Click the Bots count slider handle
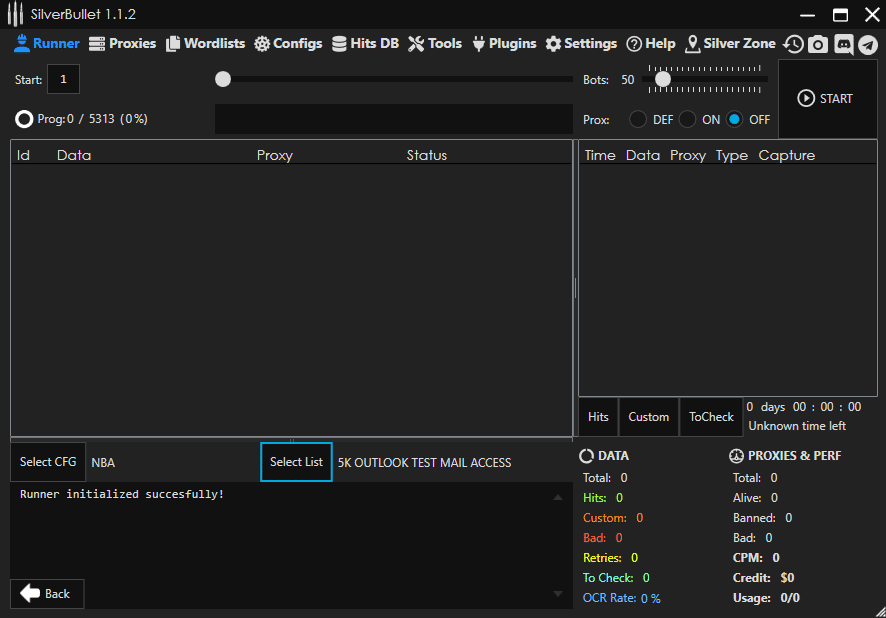Viewport: 886px width, 618px height. (x=662, y=79)
